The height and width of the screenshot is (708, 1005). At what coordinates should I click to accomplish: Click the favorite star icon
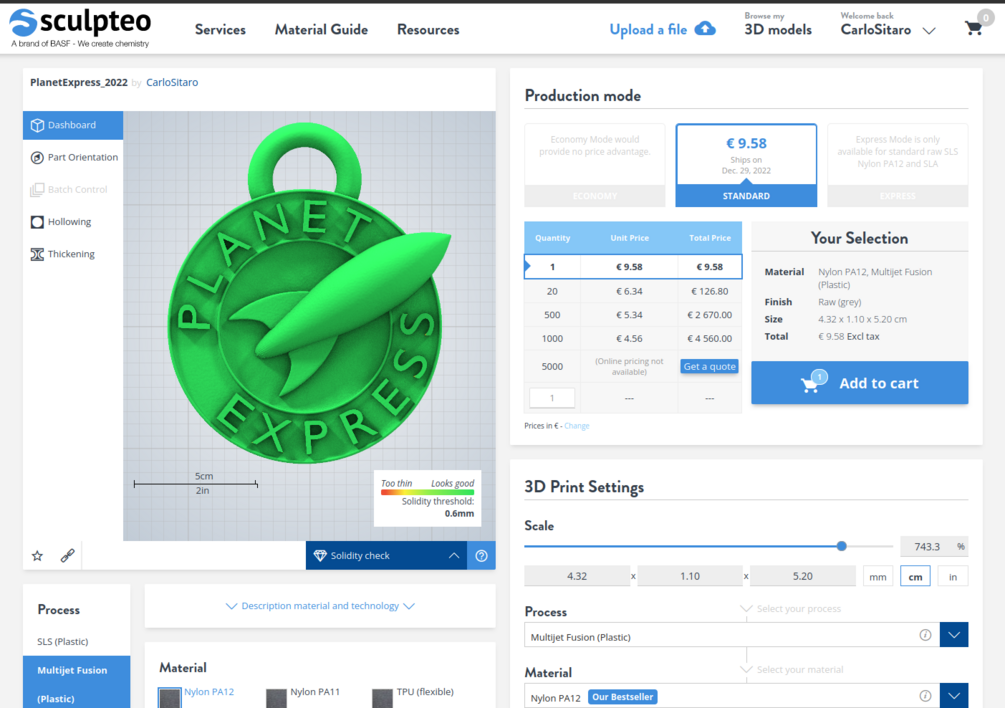[x=37, y=556]
